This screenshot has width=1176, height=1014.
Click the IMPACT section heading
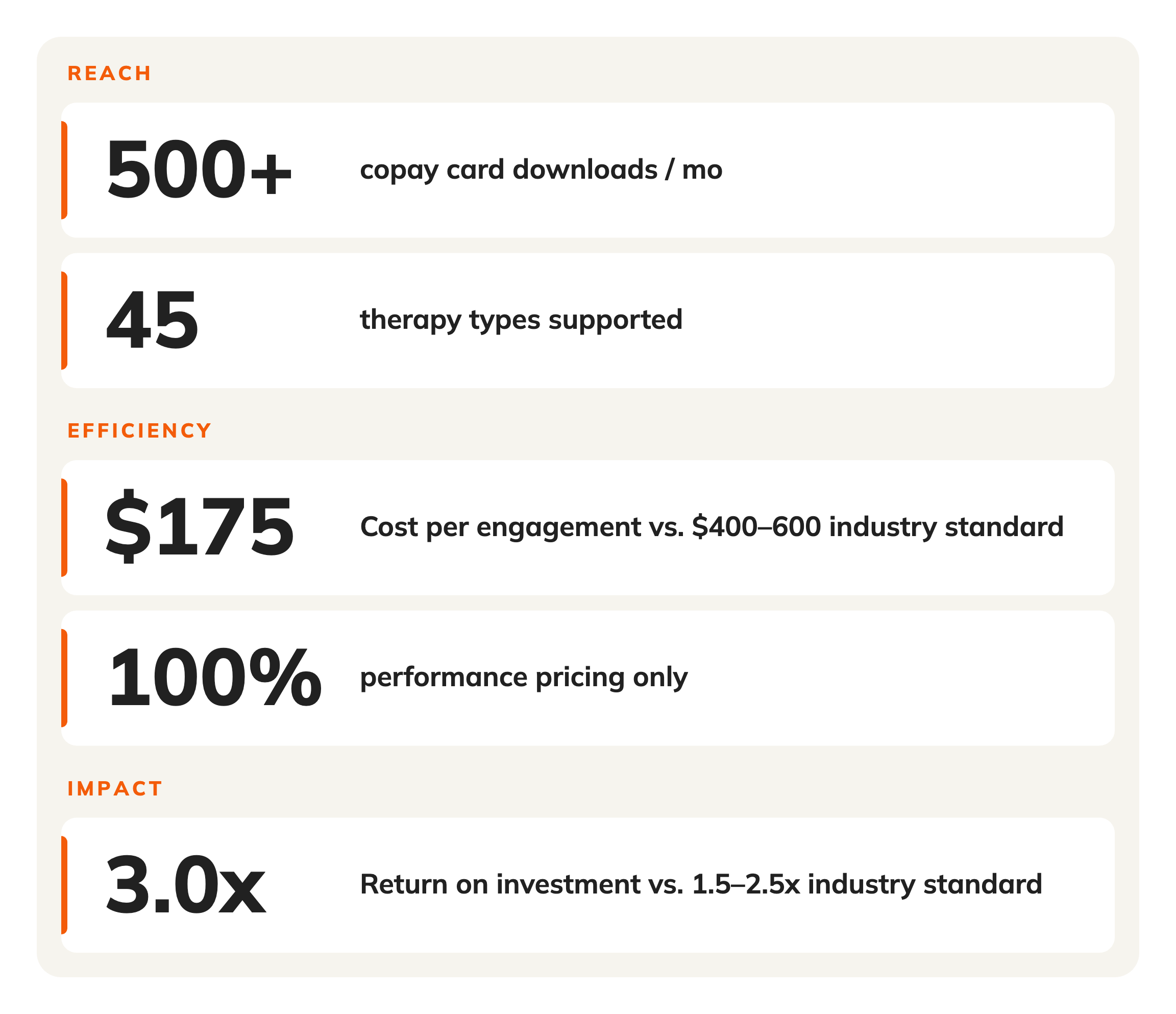pos(115,788)
